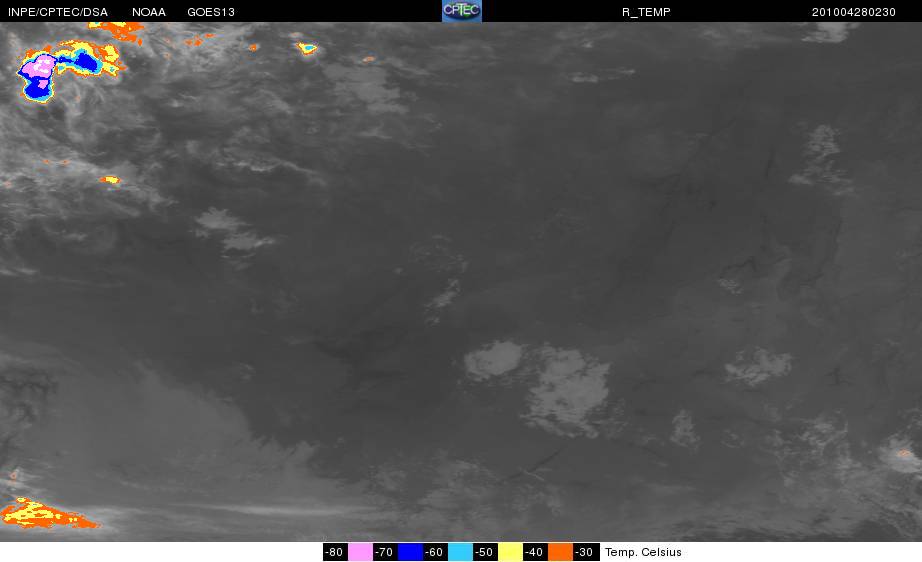Select the dark blue -70 to -60 swatch
Image resolution: width=922 pixels, height=562 pixels.
tap(410, 552)
